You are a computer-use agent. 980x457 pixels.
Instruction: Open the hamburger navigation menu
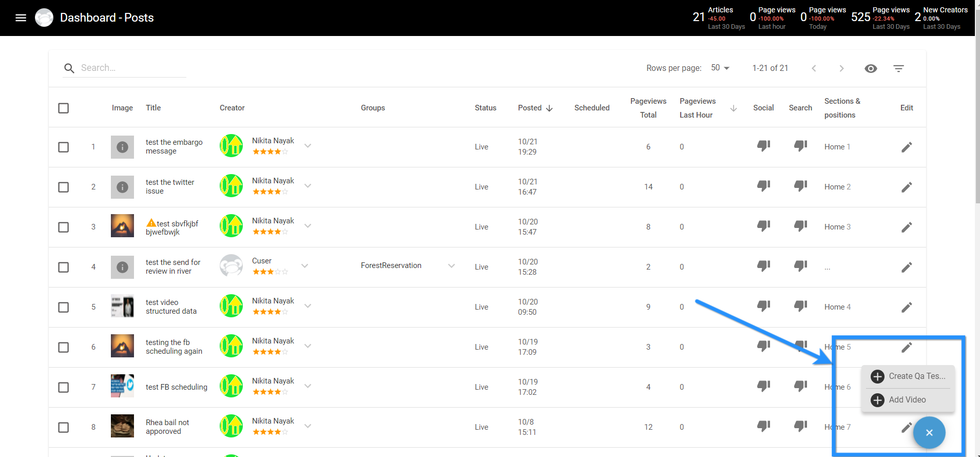point(20,18)
